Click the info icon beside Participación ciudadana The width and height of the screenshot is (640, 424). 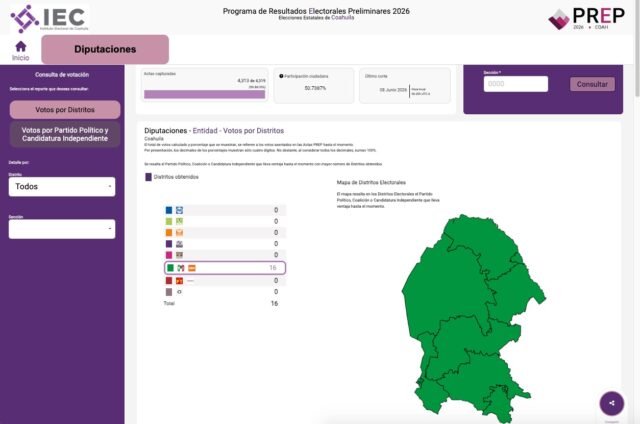click(281, 76)
